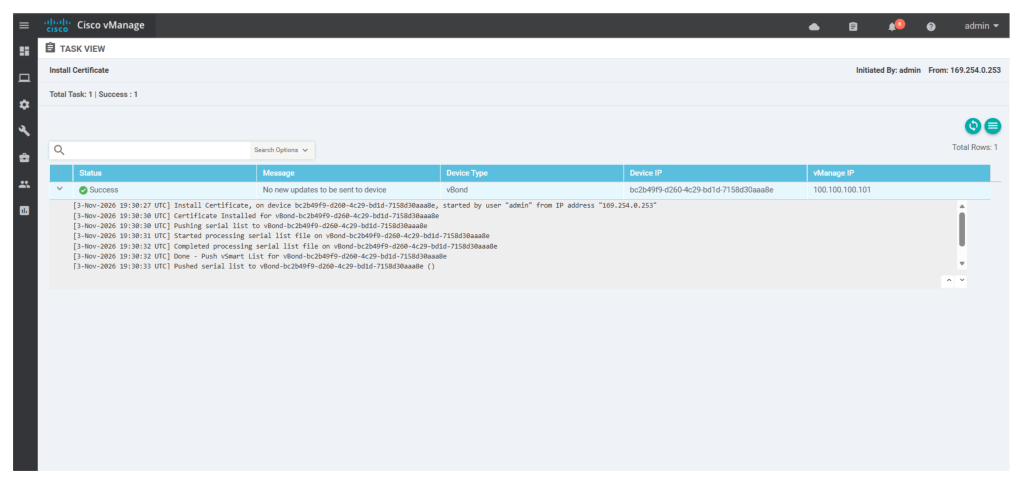Click the cloud icon in top bar
Image resolution: width=1023 pixels, height=484 pixels.
click(814, 26)
